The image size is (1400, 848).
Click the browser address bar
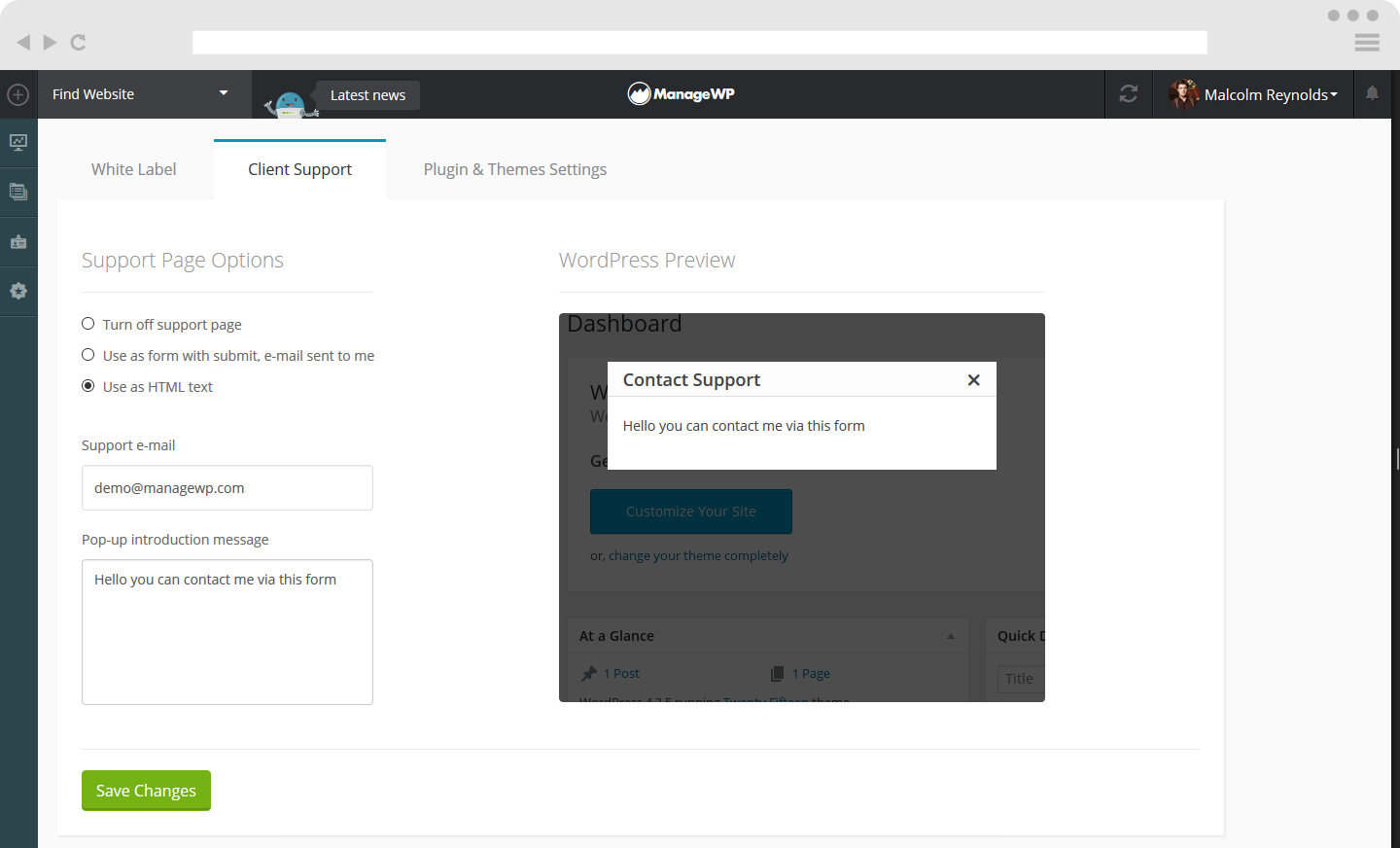(x=700, y=42)
